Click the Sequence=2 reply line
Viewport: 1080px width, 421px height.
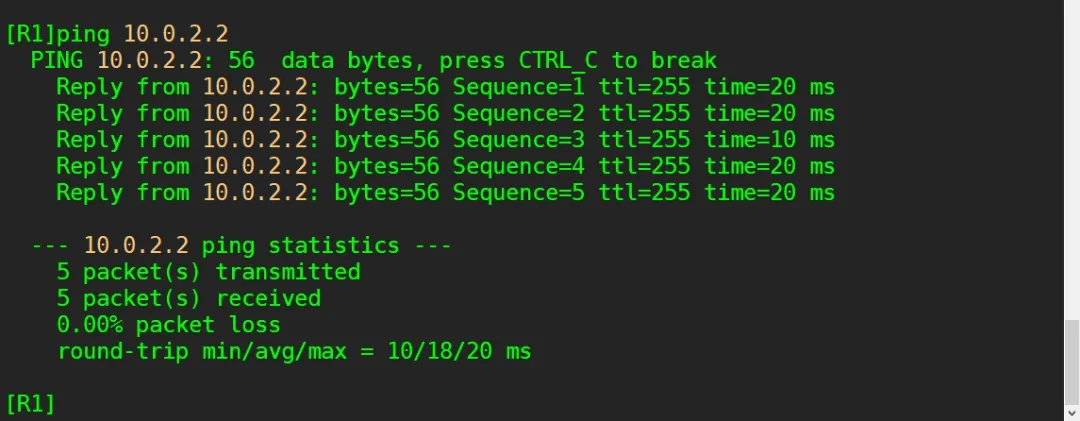click(x=445, y=113)
